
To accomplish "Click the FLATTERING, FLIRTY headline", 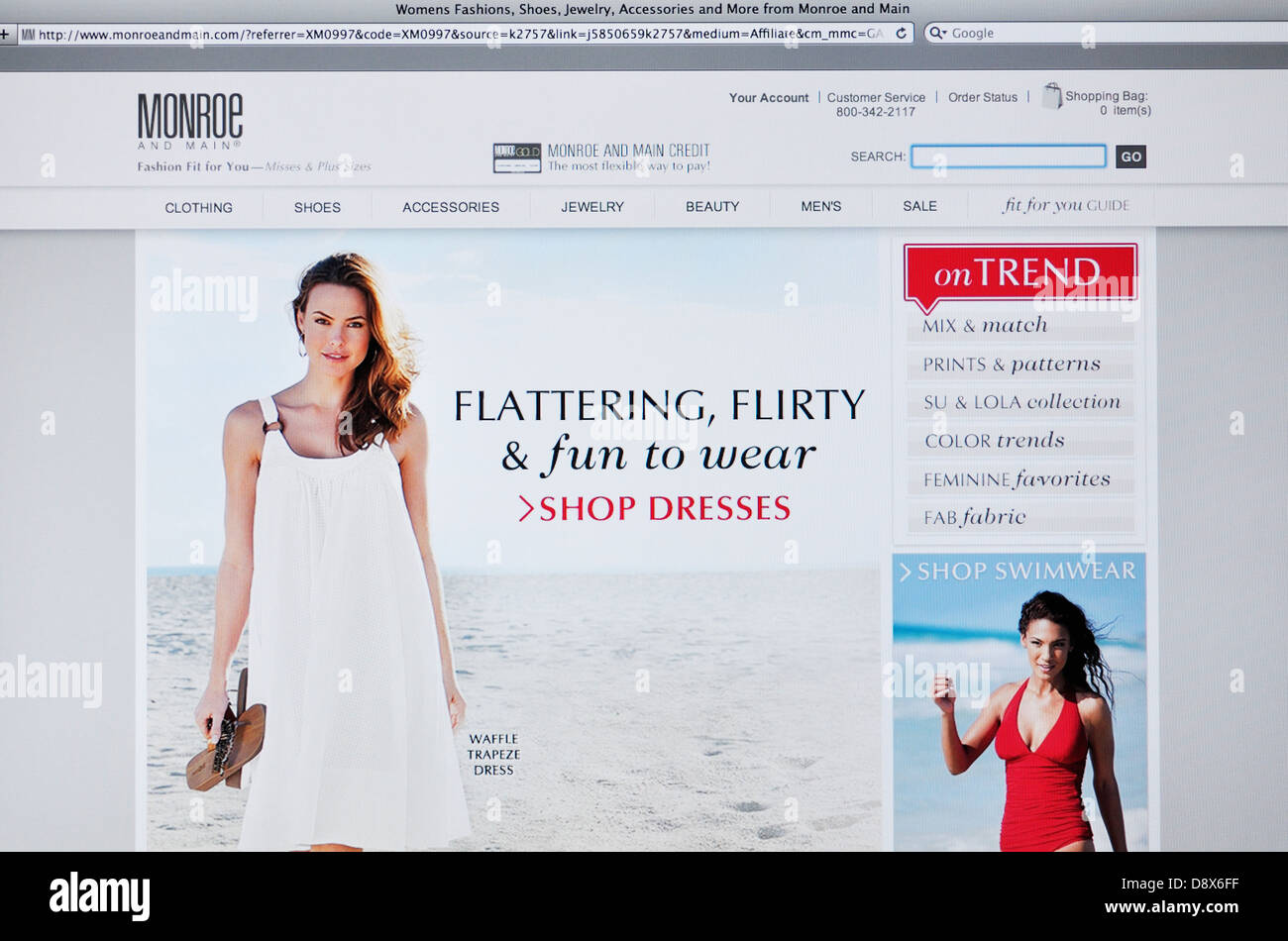I will click(659, 405).
